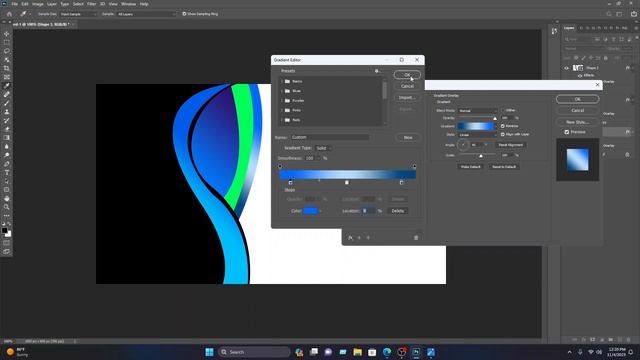Click the blue stop Color swatch
The width and height of the screenshot is (640, 360).
pos(310,211)
